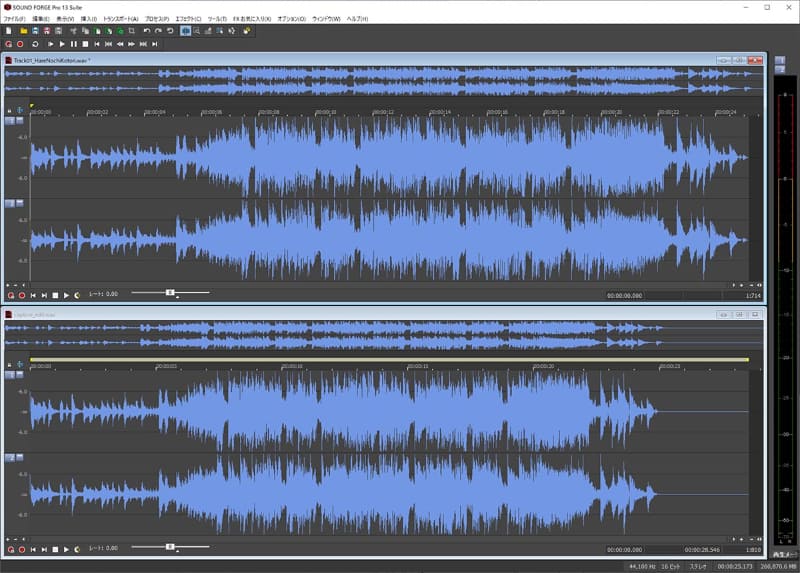Screen dimensions: 800x573
Task: Click the Cut scissors icon
Action: (73, 31)
